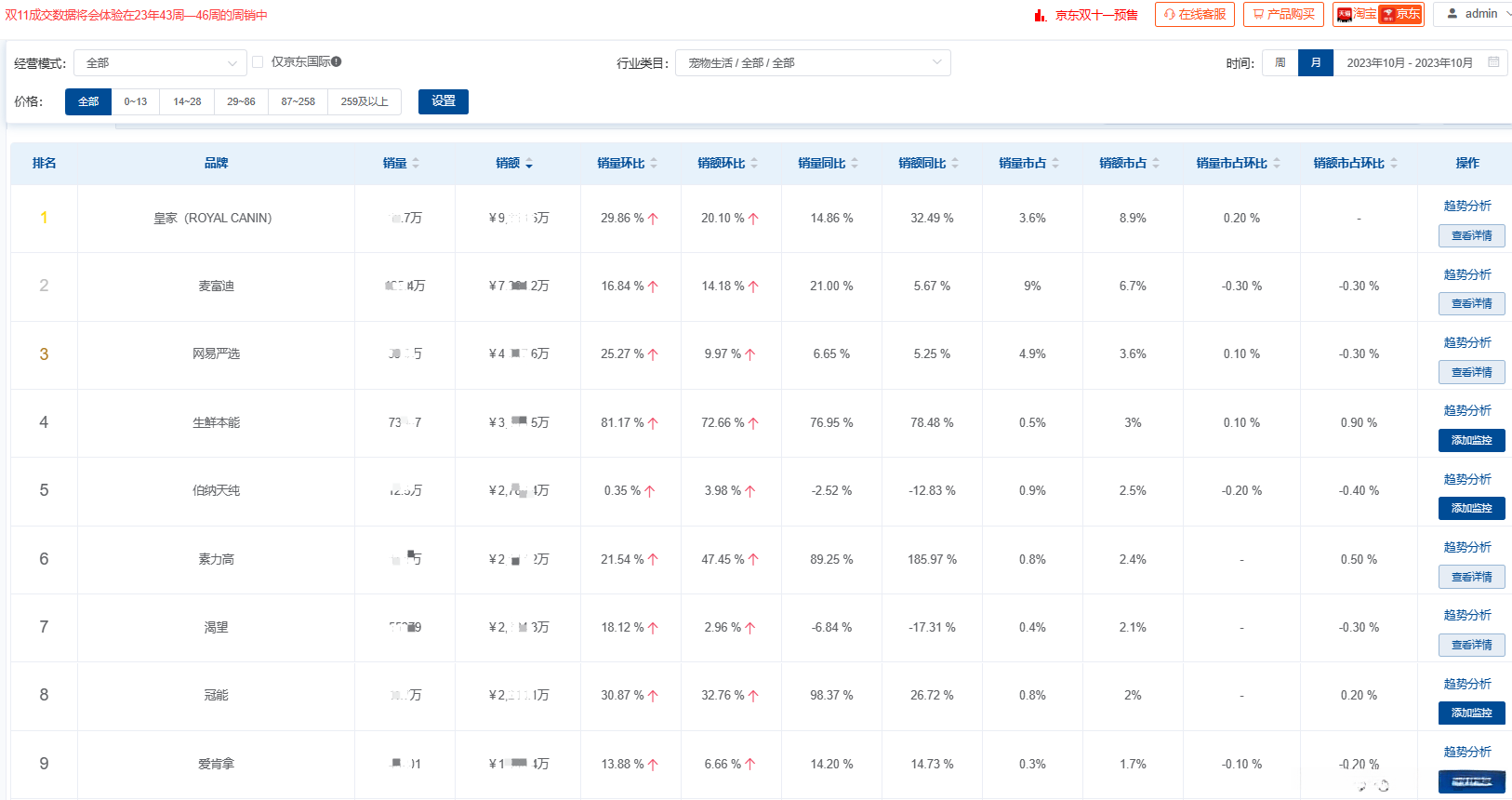
Task: Select price range 14~28
Action: (x=187, y=101)
